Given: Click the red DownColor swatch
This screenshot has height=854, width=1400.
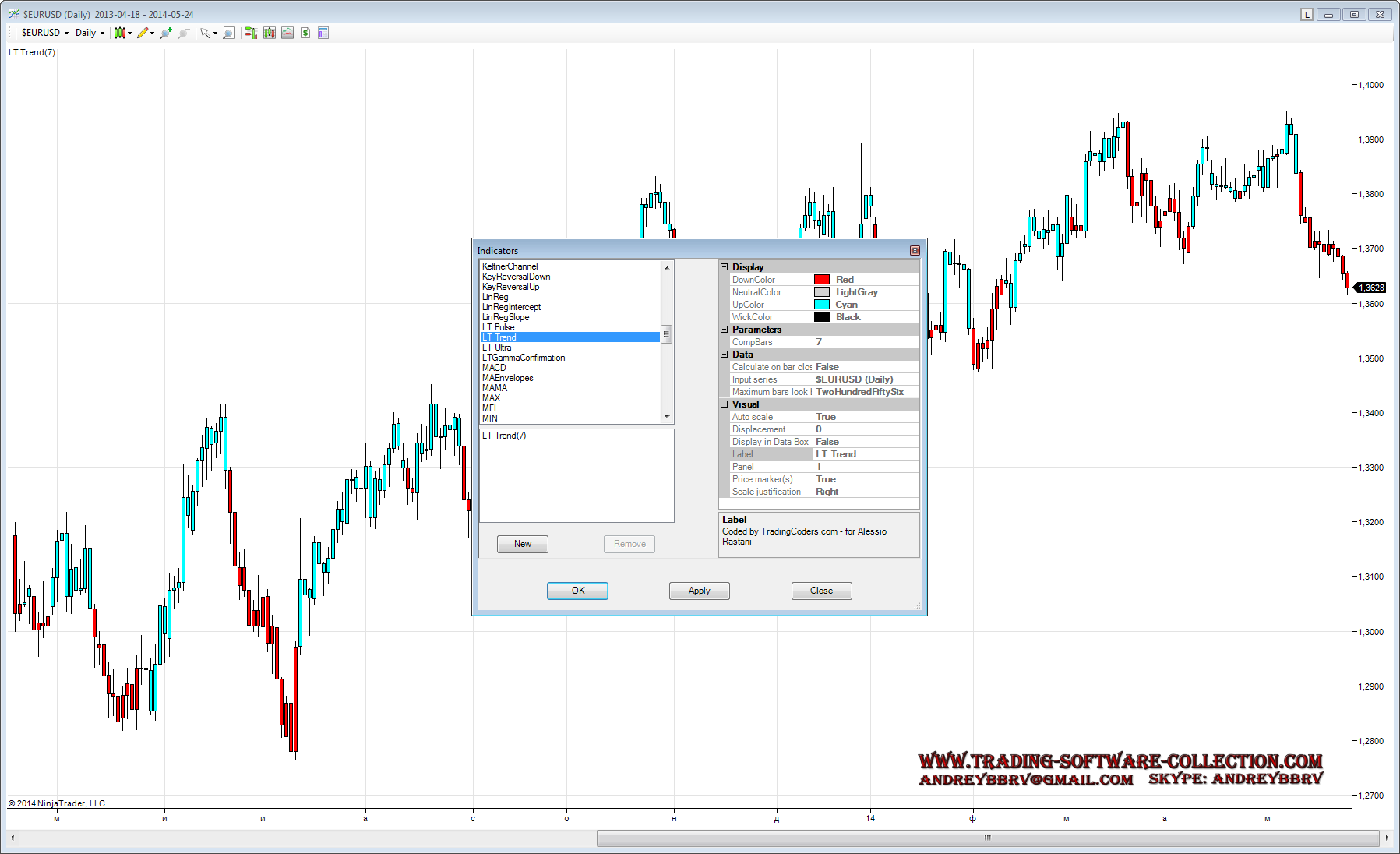Looking at the screenshot, I should [822, 280].
